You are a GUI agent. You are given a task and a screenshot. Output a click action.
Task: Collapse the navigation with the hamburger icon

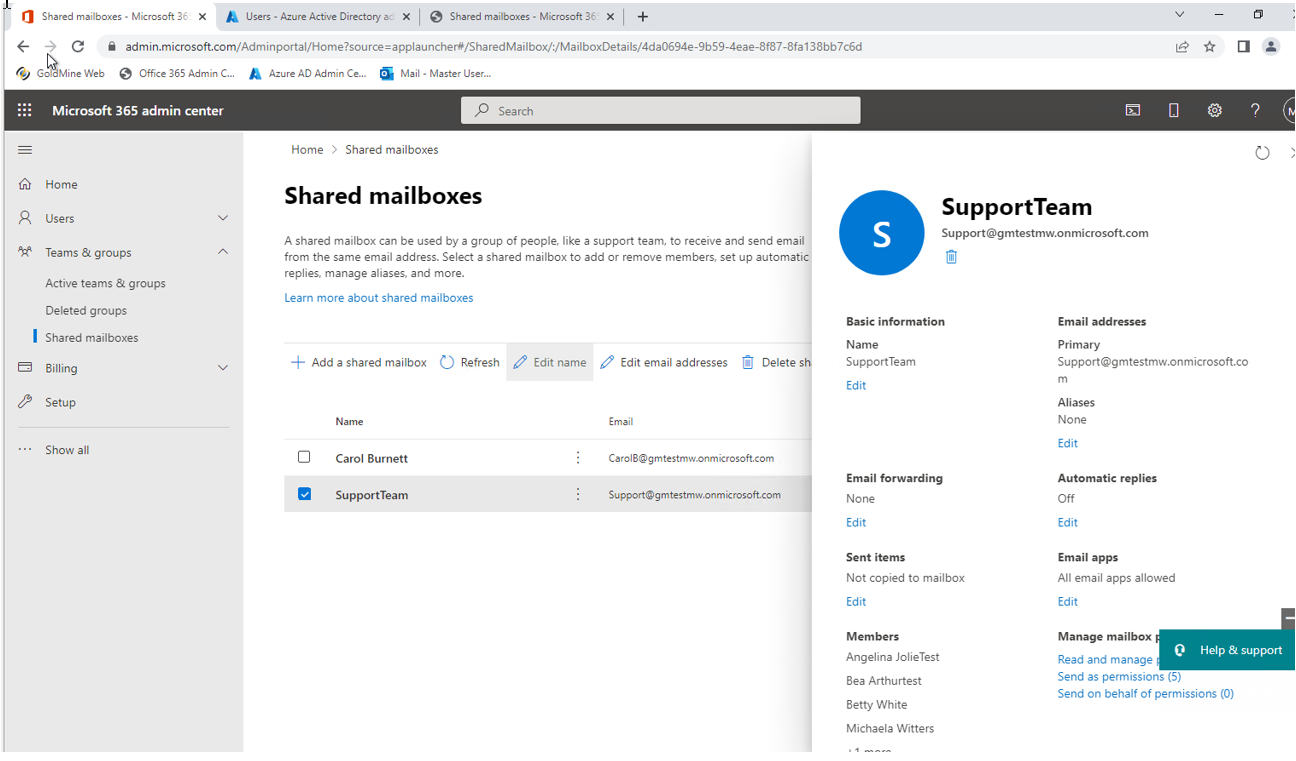pos(24,149)
